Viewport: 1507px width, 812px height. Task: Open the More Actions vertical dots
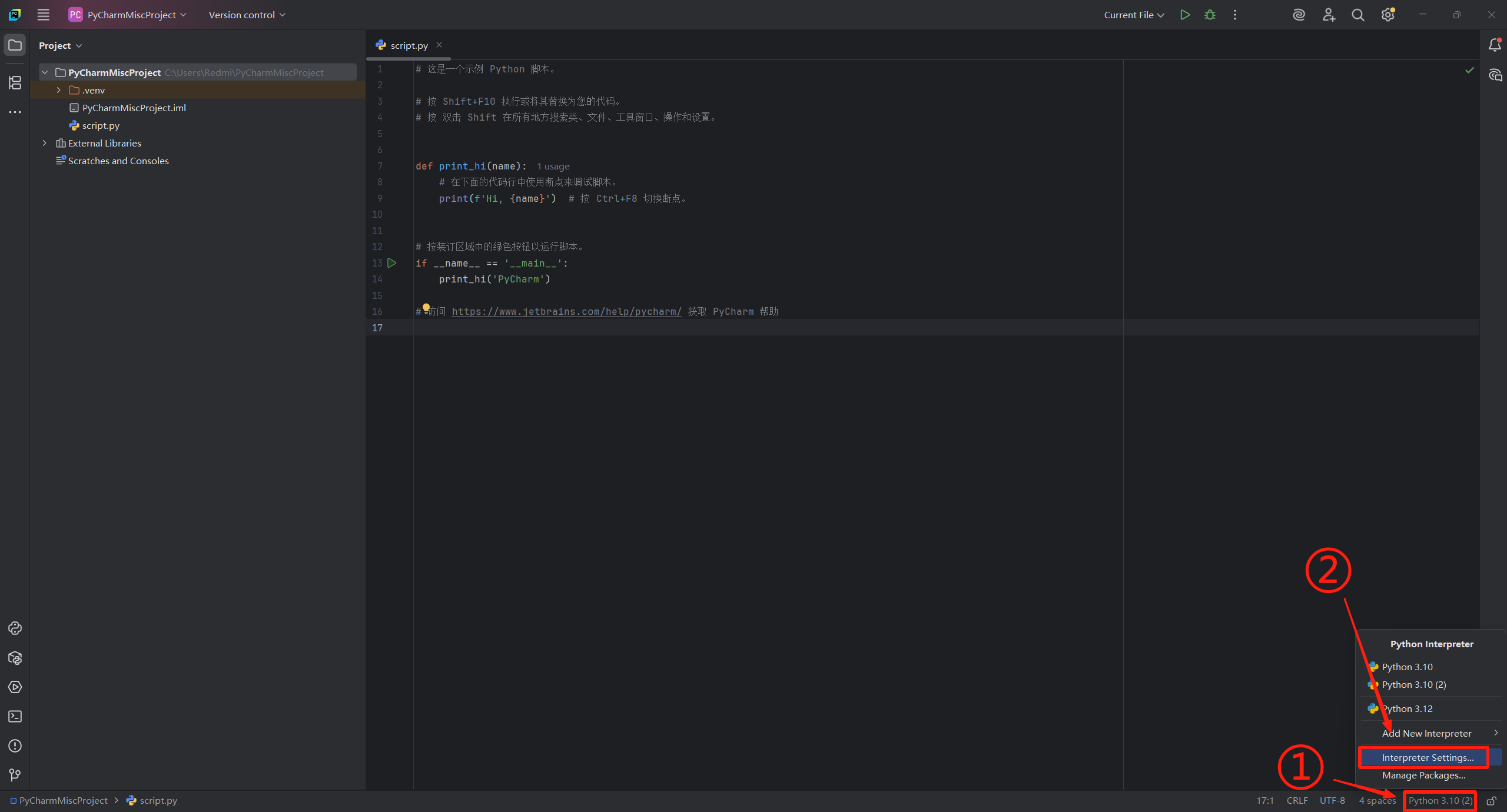coord(1235,15)
